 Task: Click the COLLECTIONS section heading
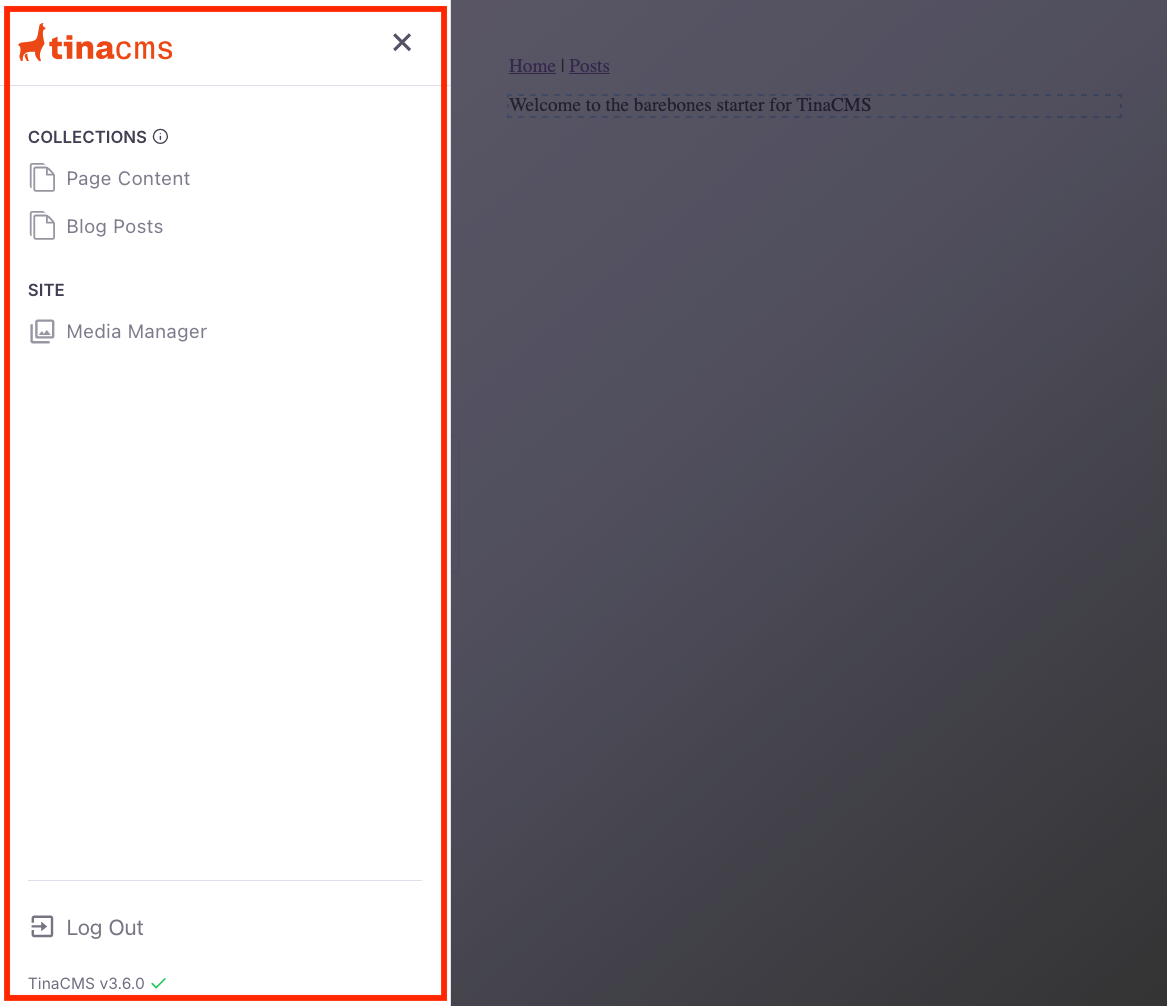[87, 137]
